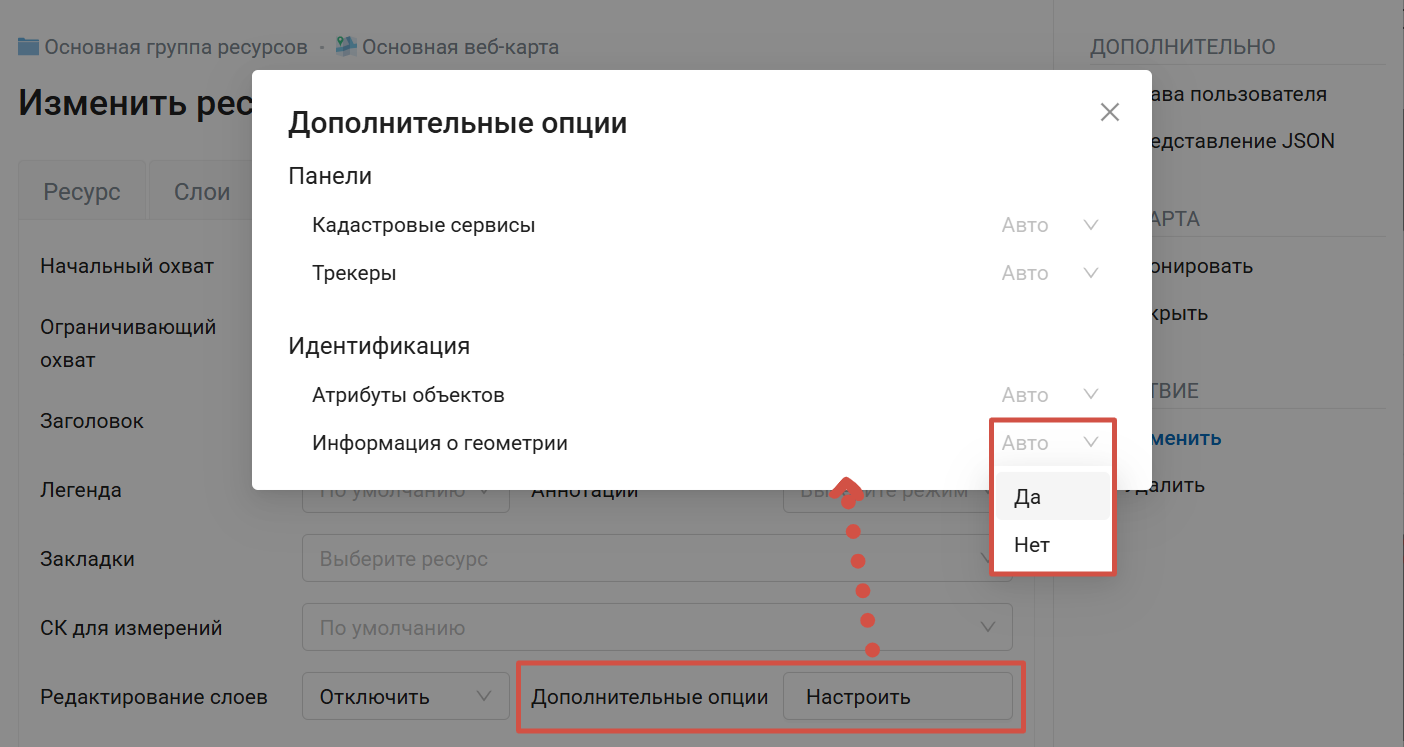The height and width of the screenshot is (747, 1404).
Task: Click the Начальный охват label
Action: click(x=127, y=266)
